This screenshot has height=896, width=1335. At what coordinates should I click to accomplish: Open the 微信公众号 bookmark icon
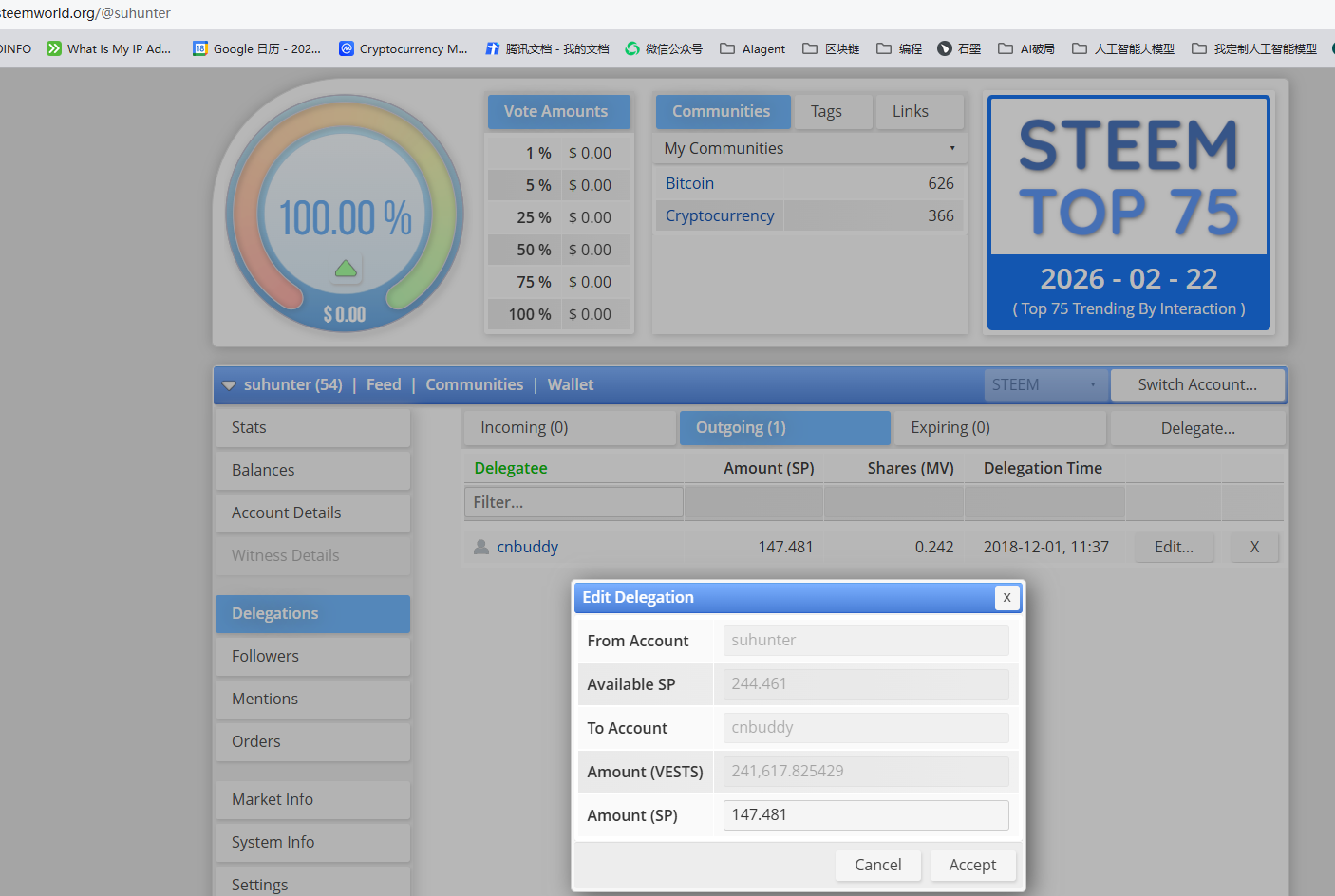click(x=632, y=48)
